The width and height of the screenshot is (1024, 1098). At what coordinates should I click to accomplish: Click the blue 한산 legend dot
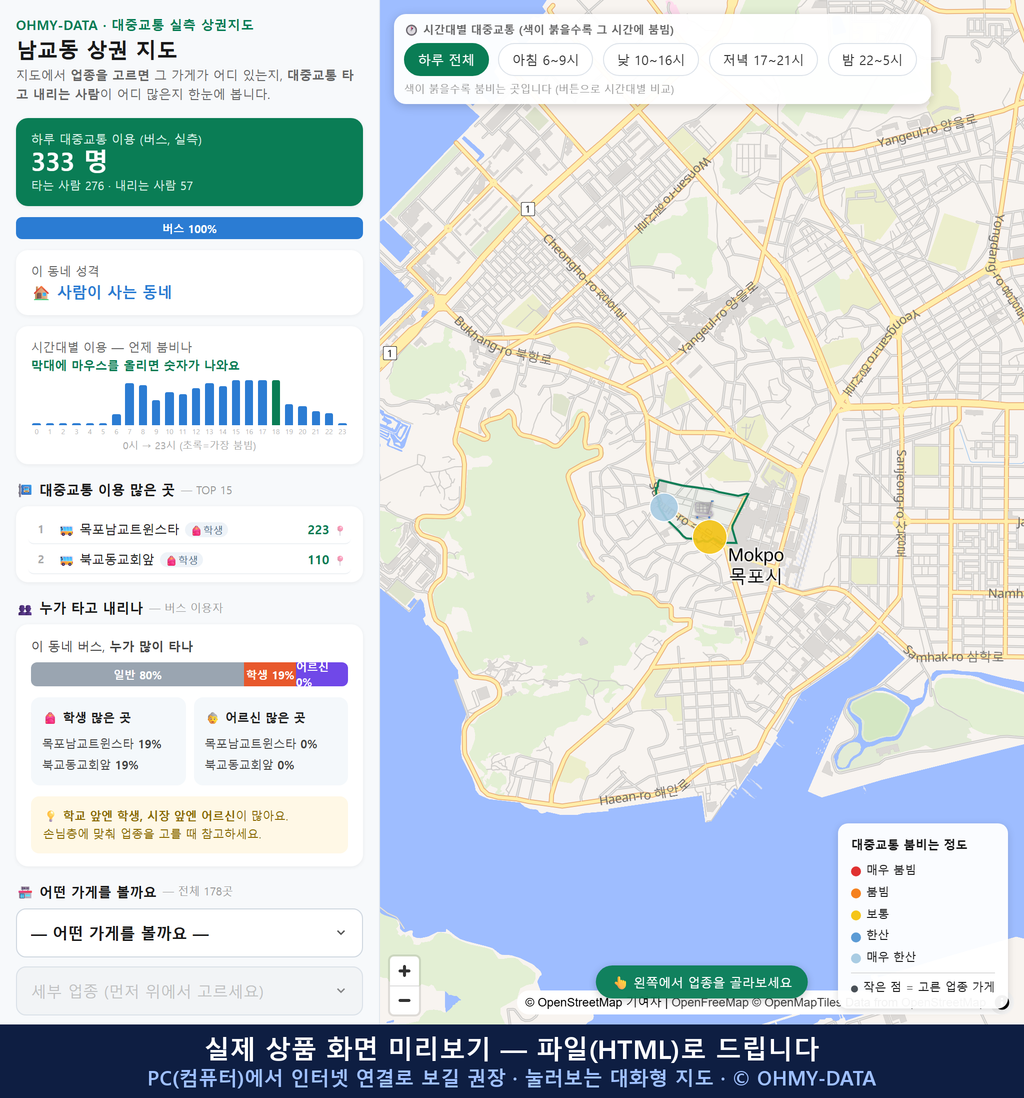tap(855, 936)
